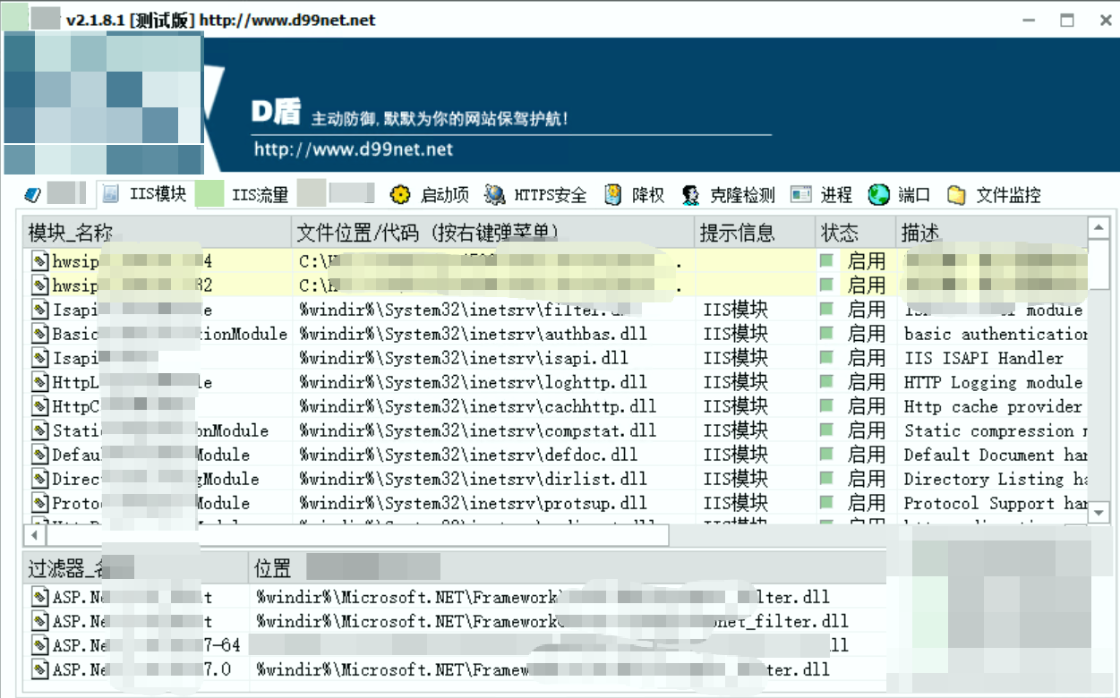Click the module icon of the Basic authentication row
The image size is (1120, 698).
coord(40,334)
